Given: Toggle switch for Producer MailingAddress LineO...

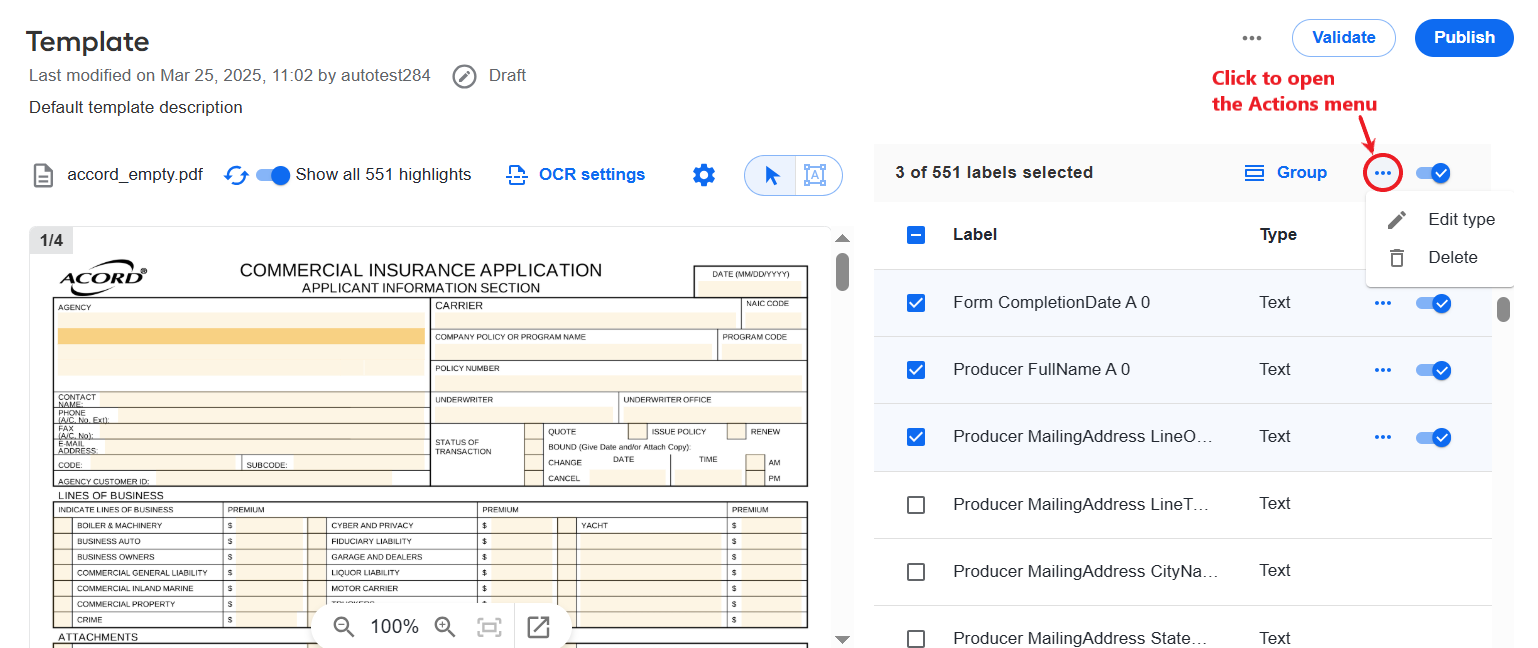Looking at the screenshot, I should coord(1433,437).
